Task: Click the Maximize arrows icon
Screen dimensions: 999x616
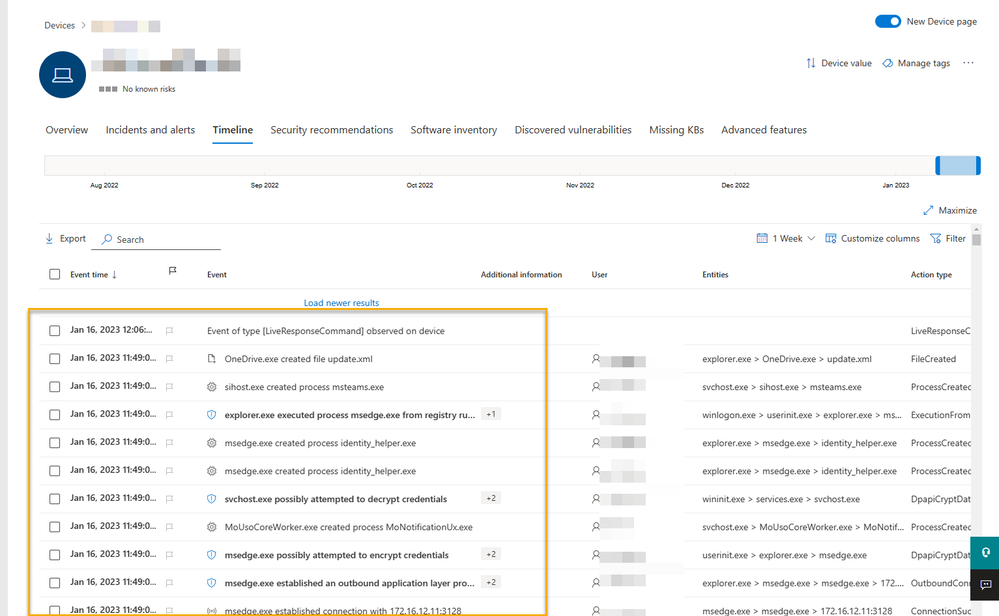Action: (928, 210)
